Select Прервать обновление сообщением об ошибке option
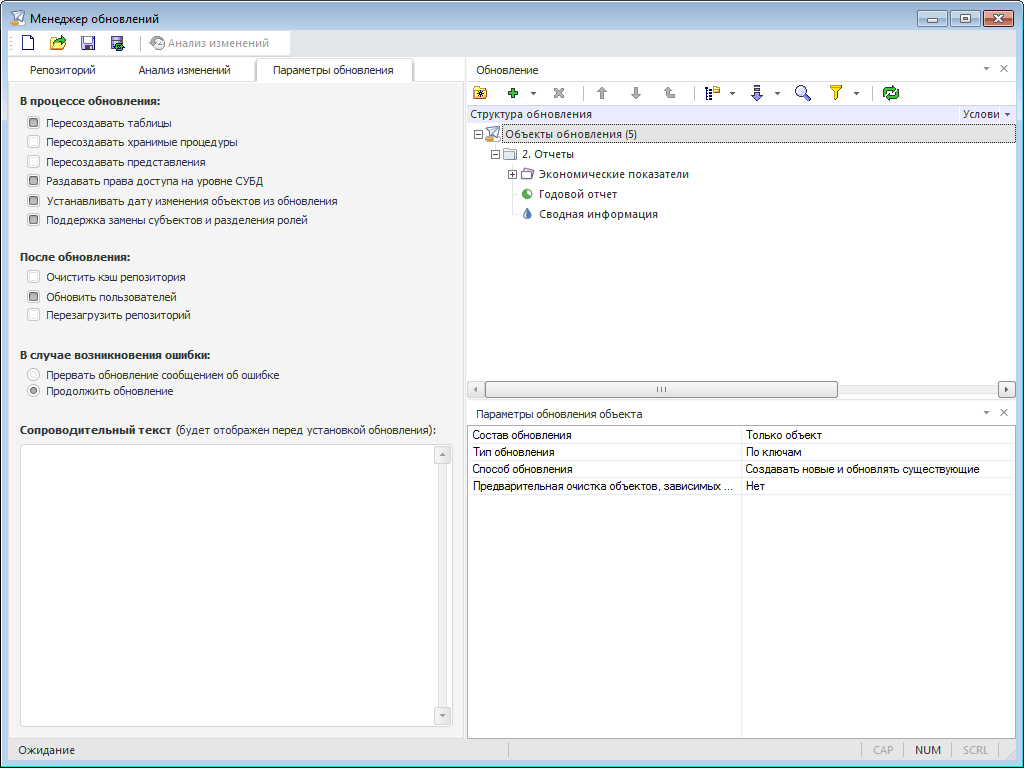 34,375
